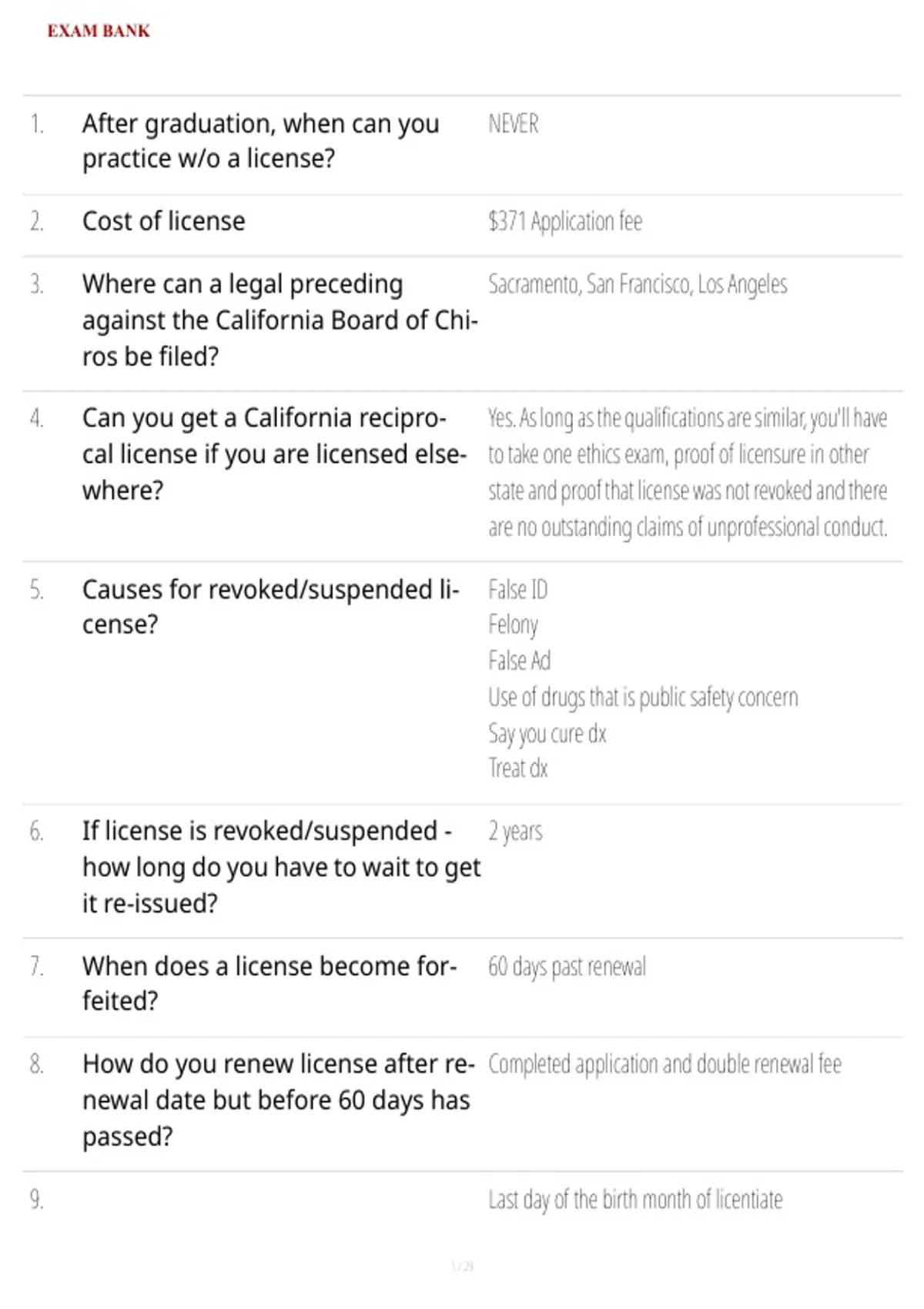
Task: Click the False ID answer line
Action: (518, 590)
